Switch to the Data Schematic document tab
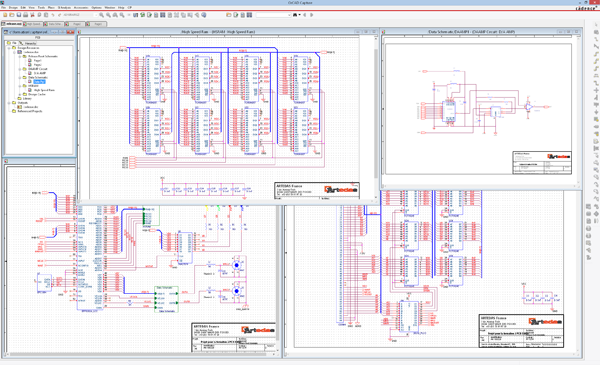 [54, 24]
